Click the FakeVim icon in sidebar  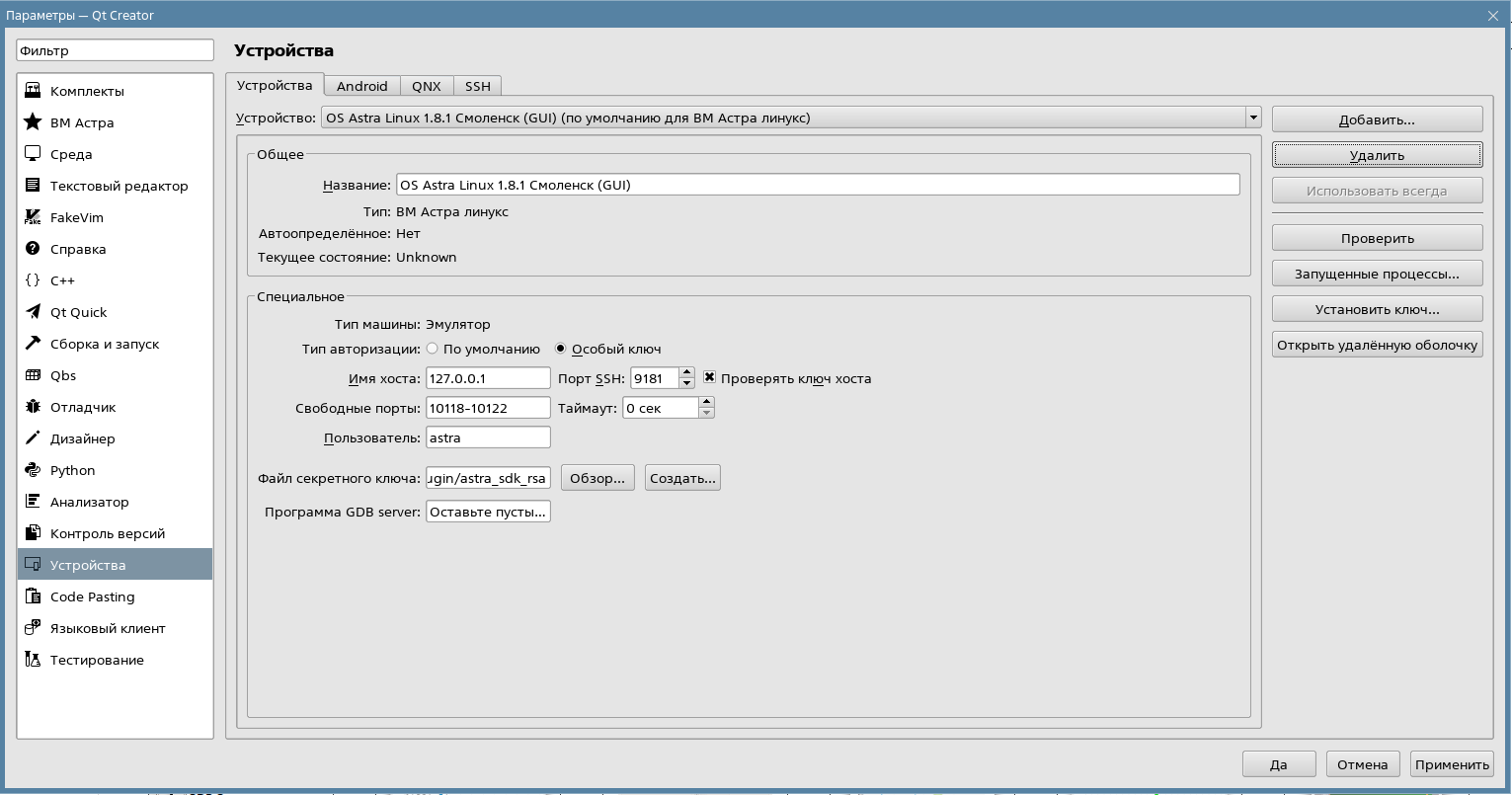click(33, 217)
